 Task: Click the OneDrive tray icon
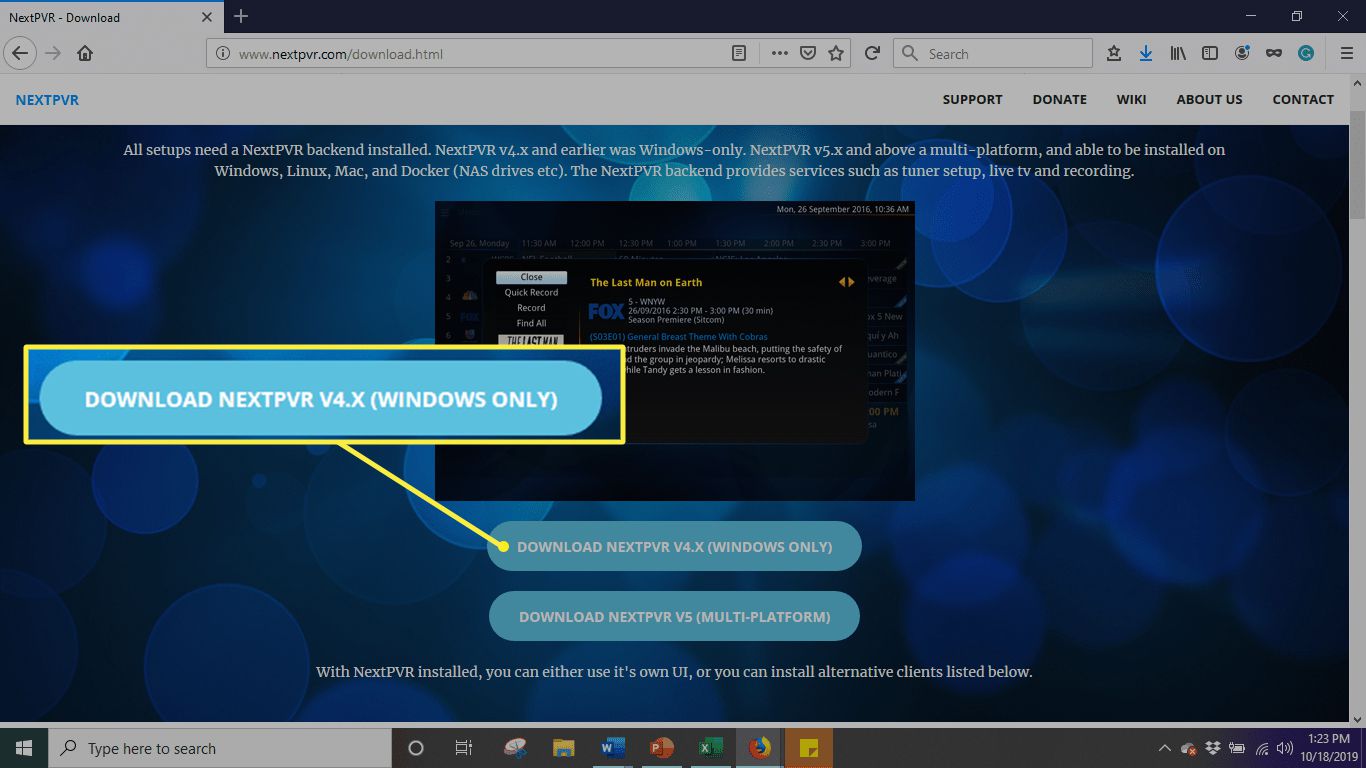[x=1189, y=748]
